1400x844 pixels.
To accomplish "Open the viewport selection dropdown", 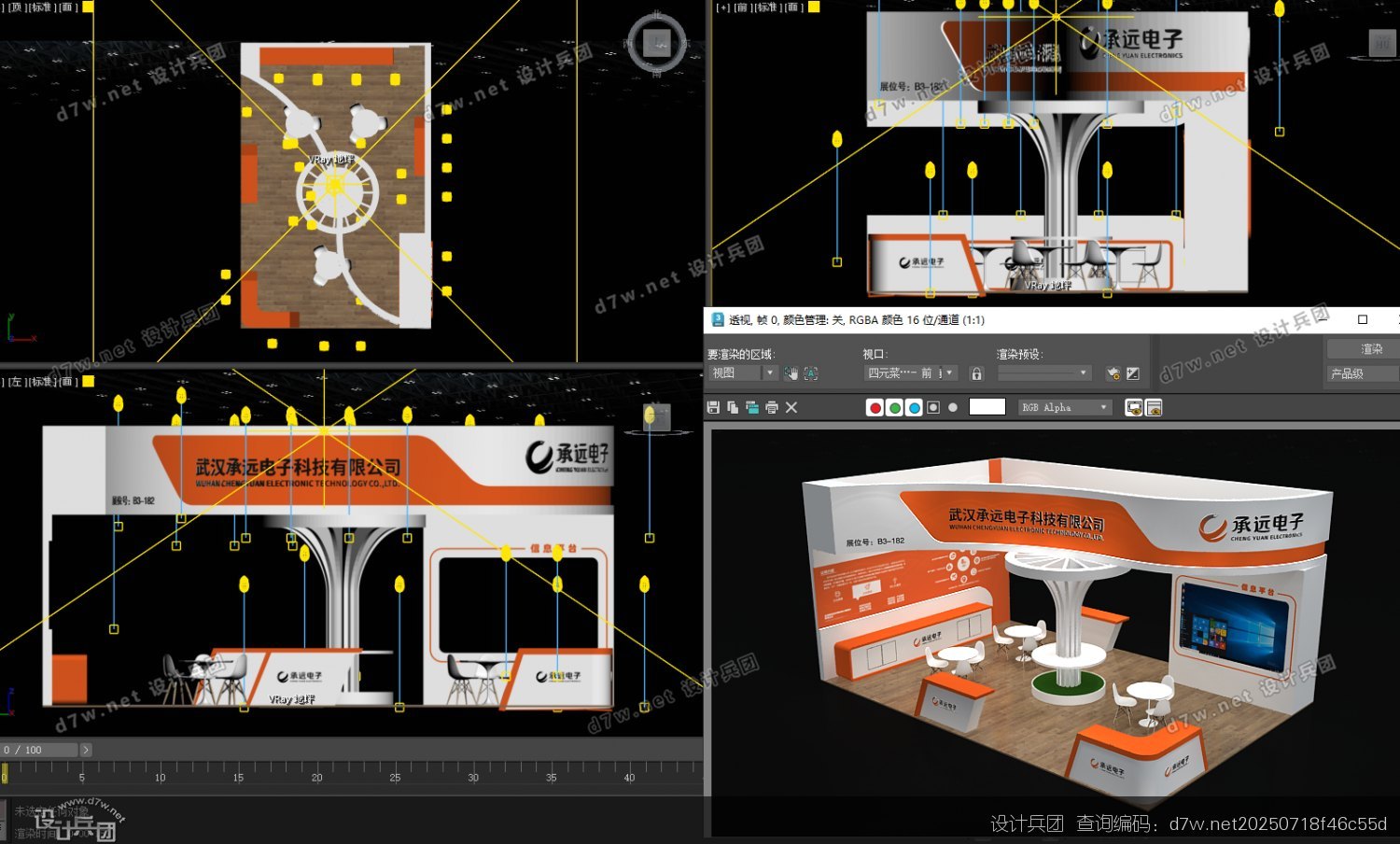I will [x=911, y=373].
